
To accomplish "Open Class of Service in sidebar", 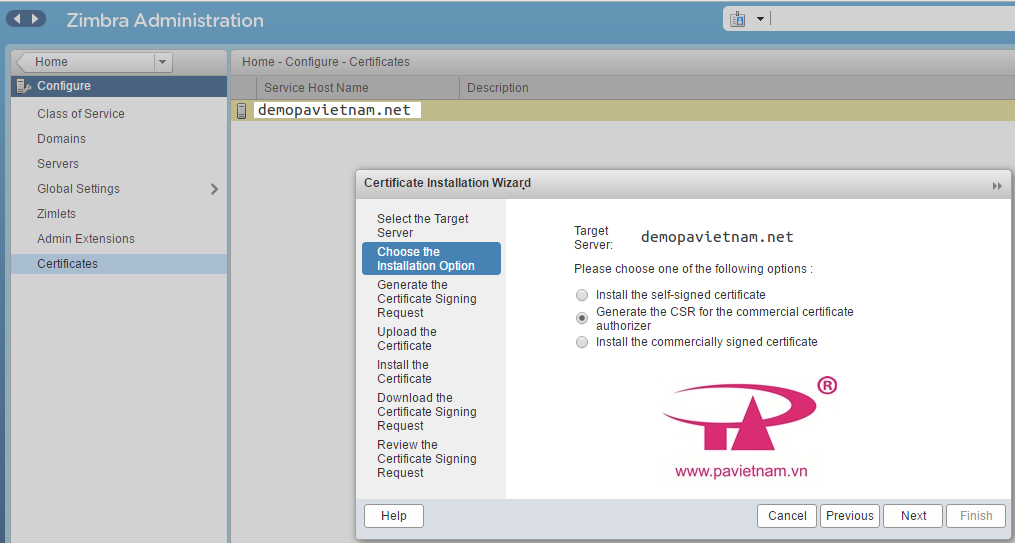I will tap(81, 114).
